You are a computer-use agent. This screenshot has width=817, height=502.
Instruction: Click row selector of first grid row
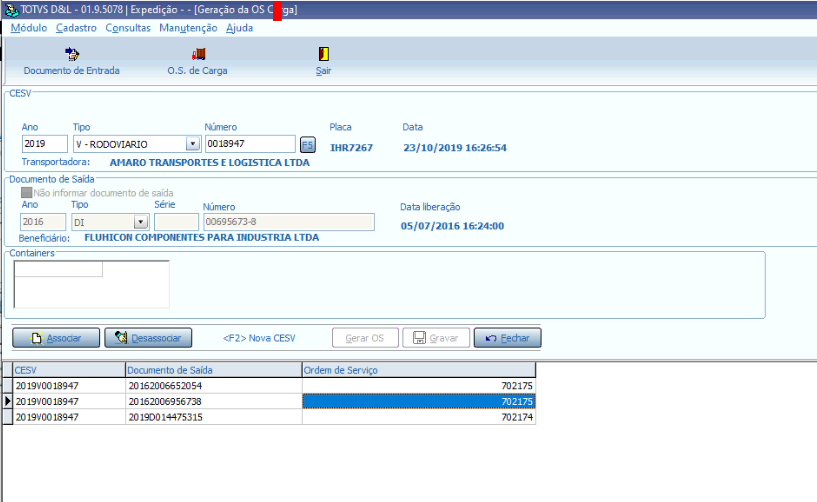(8, 386)
